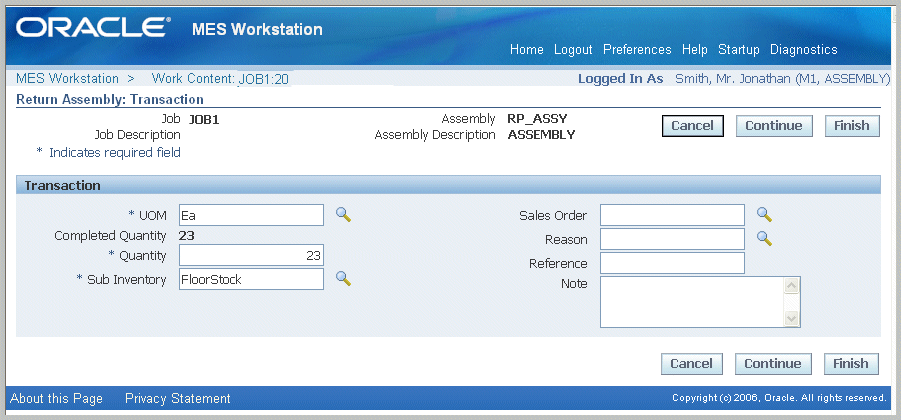901x420 pixels.
Task: Open the Sub Inventory search lookup icon
Action: point(344,279)
